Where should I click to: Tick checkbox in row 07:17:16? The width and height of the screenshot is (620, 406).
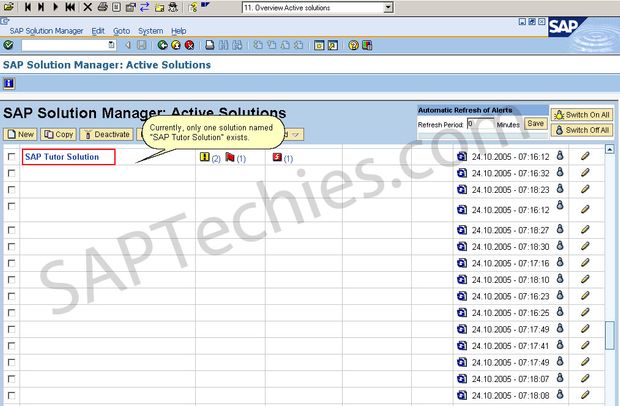11,263
